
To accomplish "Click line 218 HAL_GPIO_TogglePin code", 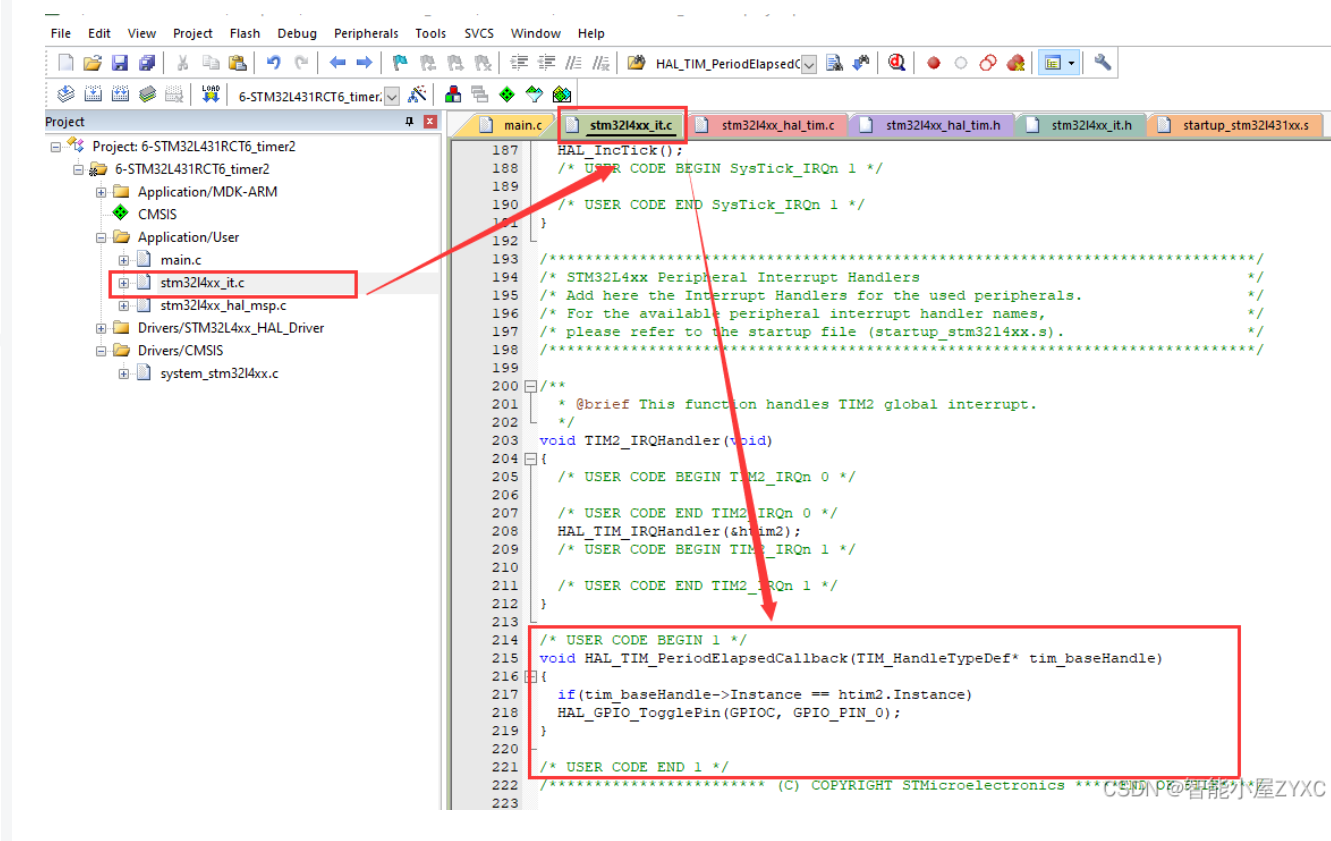I will 729,713.
